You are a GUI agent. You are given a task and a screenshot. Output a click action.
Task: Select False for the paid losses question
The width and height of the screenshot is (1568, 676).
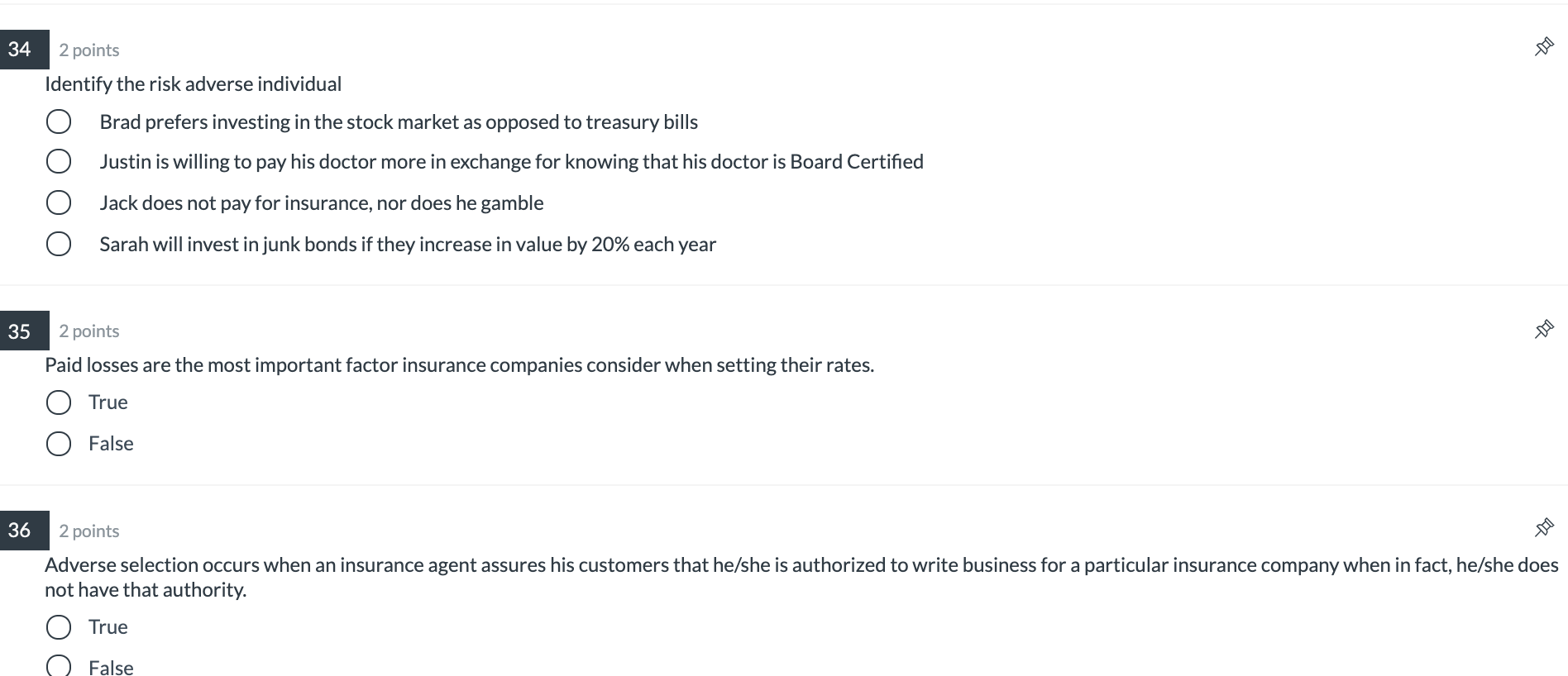pyautogui.click(x=59, y=444)
